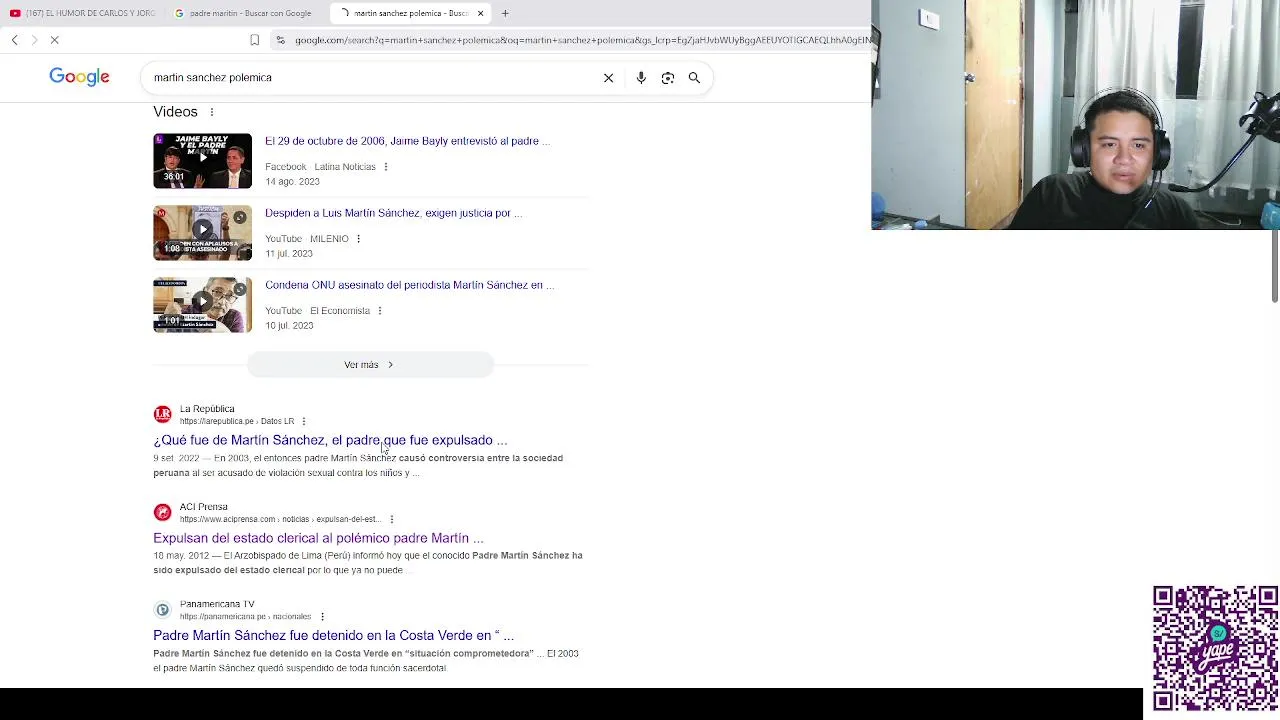The height and width of the screenshot is (720, 1280).
Task: Stop page loading with the X button
Action: click(x=55, y=40)
